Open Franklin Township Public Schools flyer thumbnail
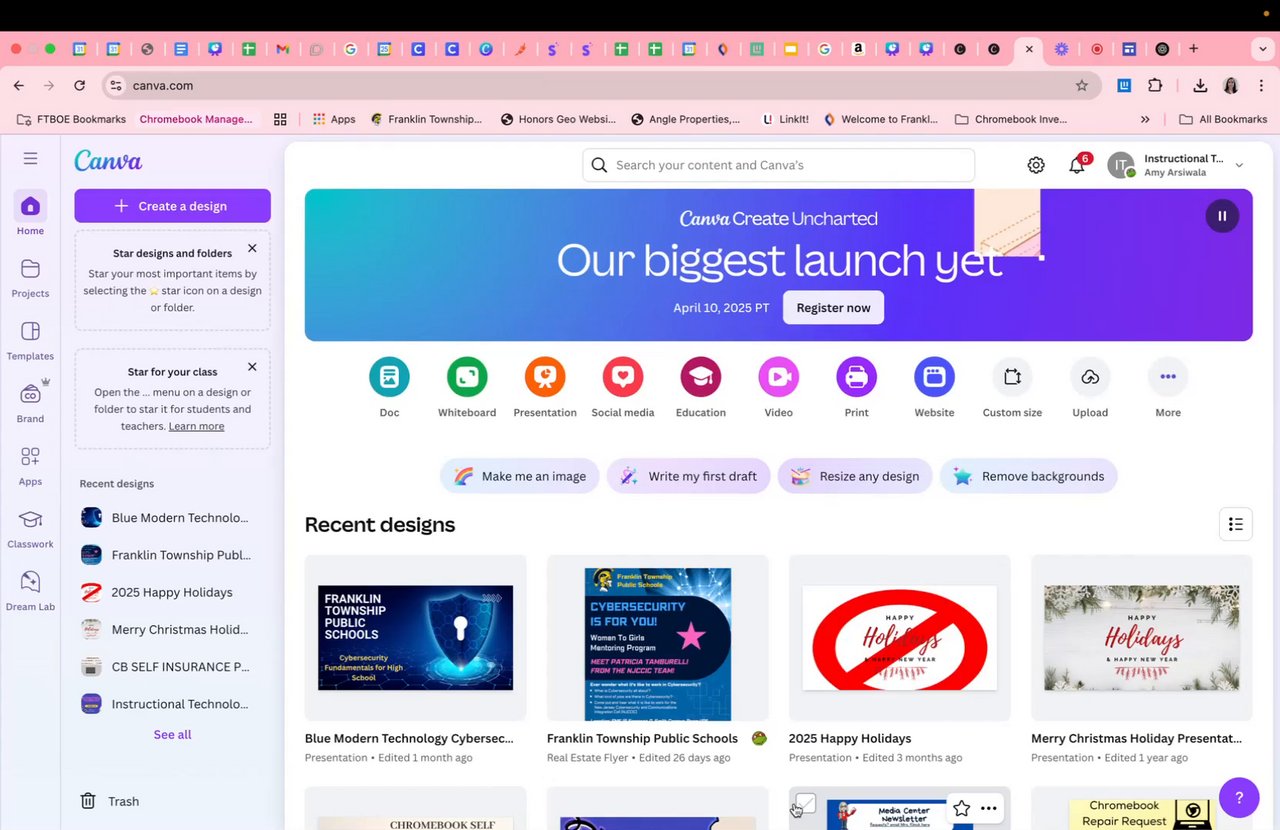Screen dimensions: 1280x830 tap(657, 637)
